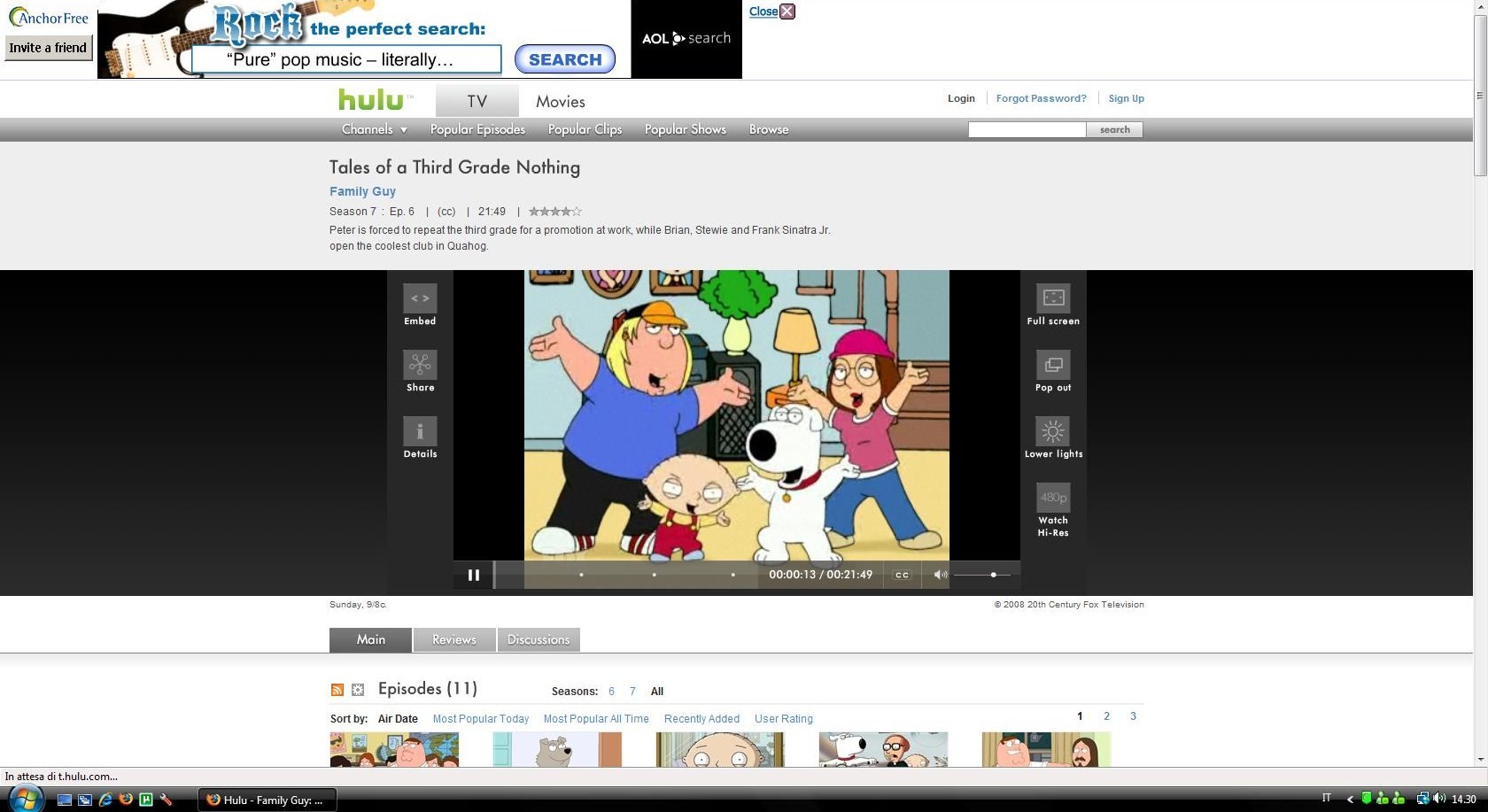Click the Hulu search input field
The height and width of the screenshot is (812, 1488).
pyautogui.click(x=1027, y=130)
